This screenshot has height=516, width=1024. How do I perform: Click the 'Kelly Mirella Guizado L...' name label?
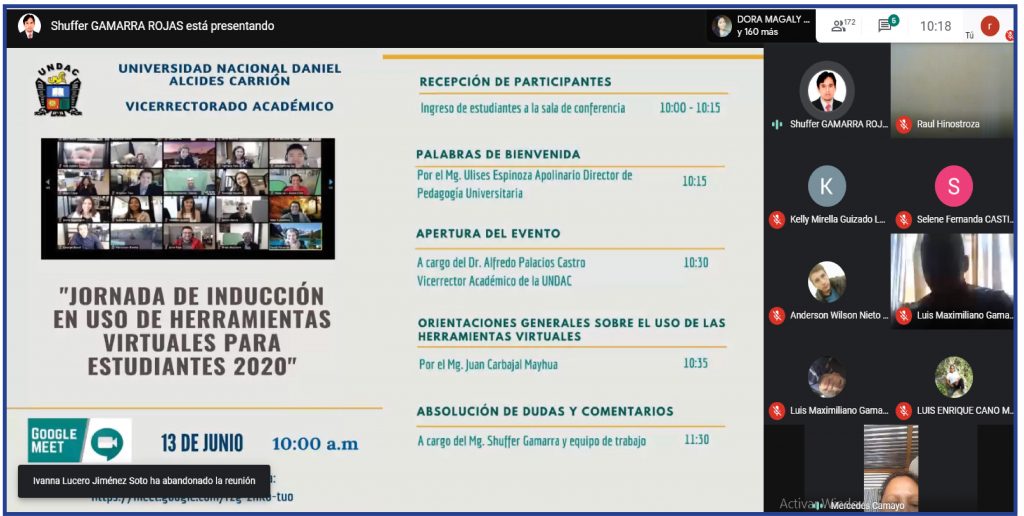pos(838,219)
